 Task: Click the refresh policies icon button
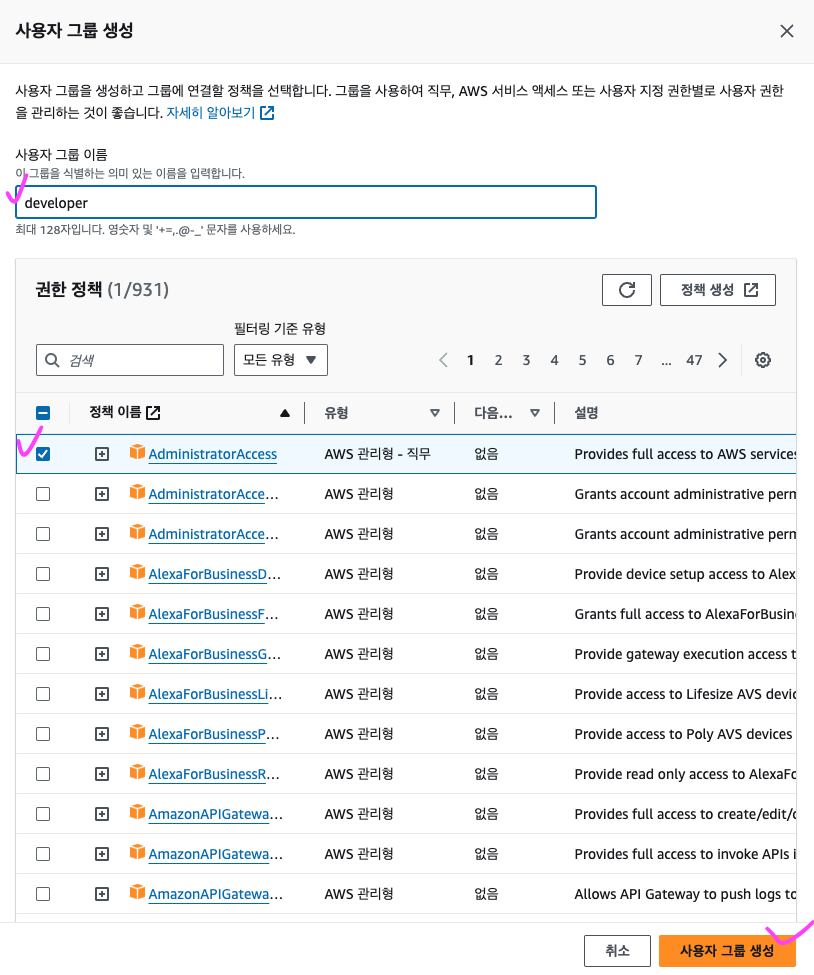click(x=626, y=290)
